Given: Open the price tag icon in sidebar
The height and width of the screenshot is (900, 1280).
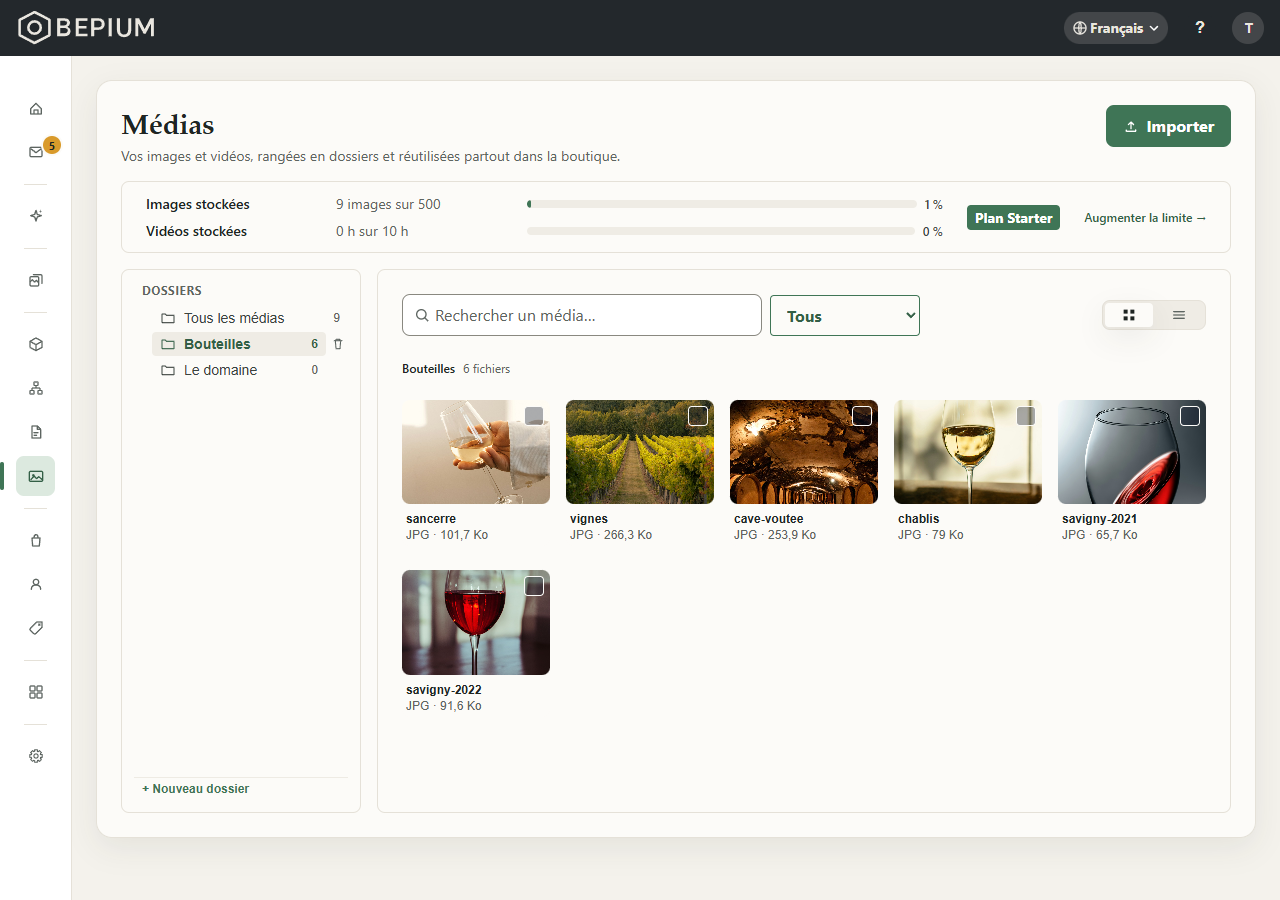Looking at the screenshot, I should pos(36,628).
